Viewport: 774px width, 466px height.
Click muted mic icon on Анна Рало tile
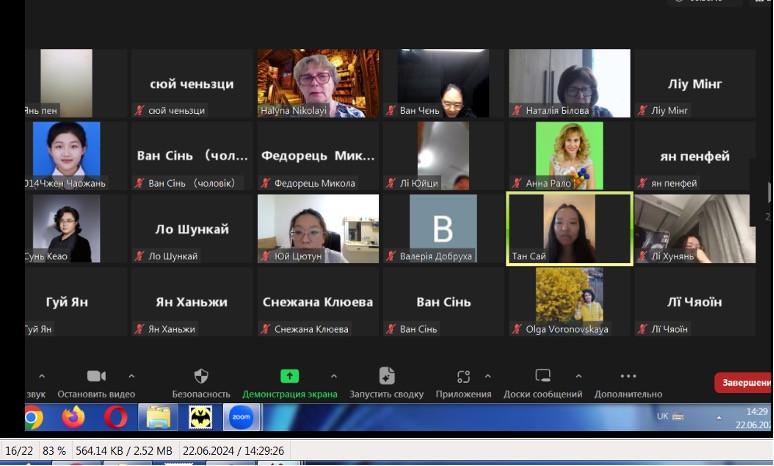point(517,183)
